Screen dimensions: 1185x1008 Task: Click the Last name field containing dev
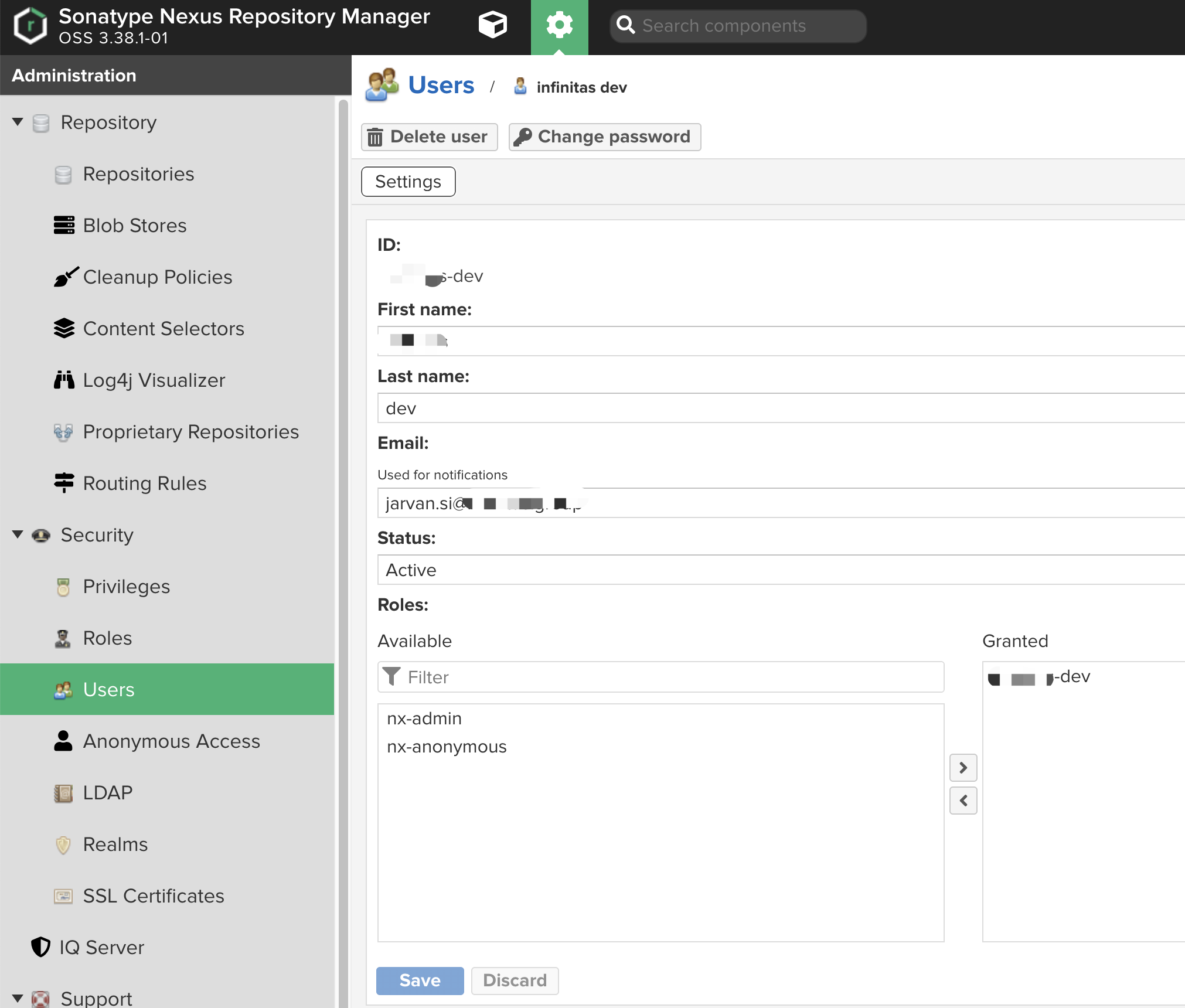coord(781,408)
